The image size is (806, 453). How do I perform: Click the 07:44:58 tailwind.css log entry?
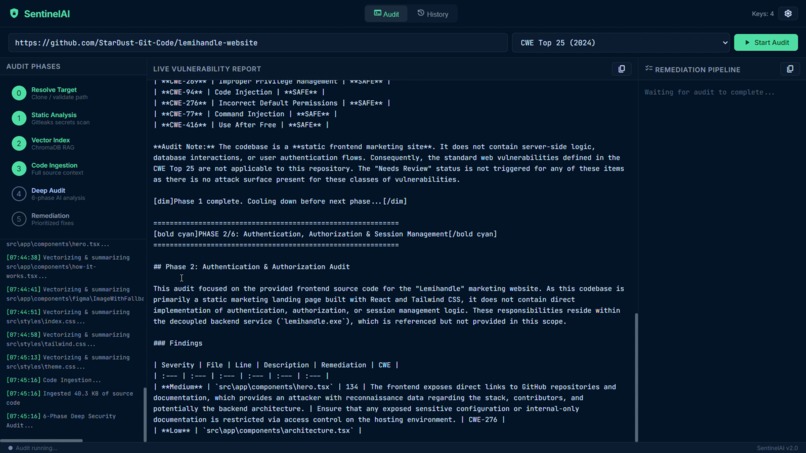point(68,339)
